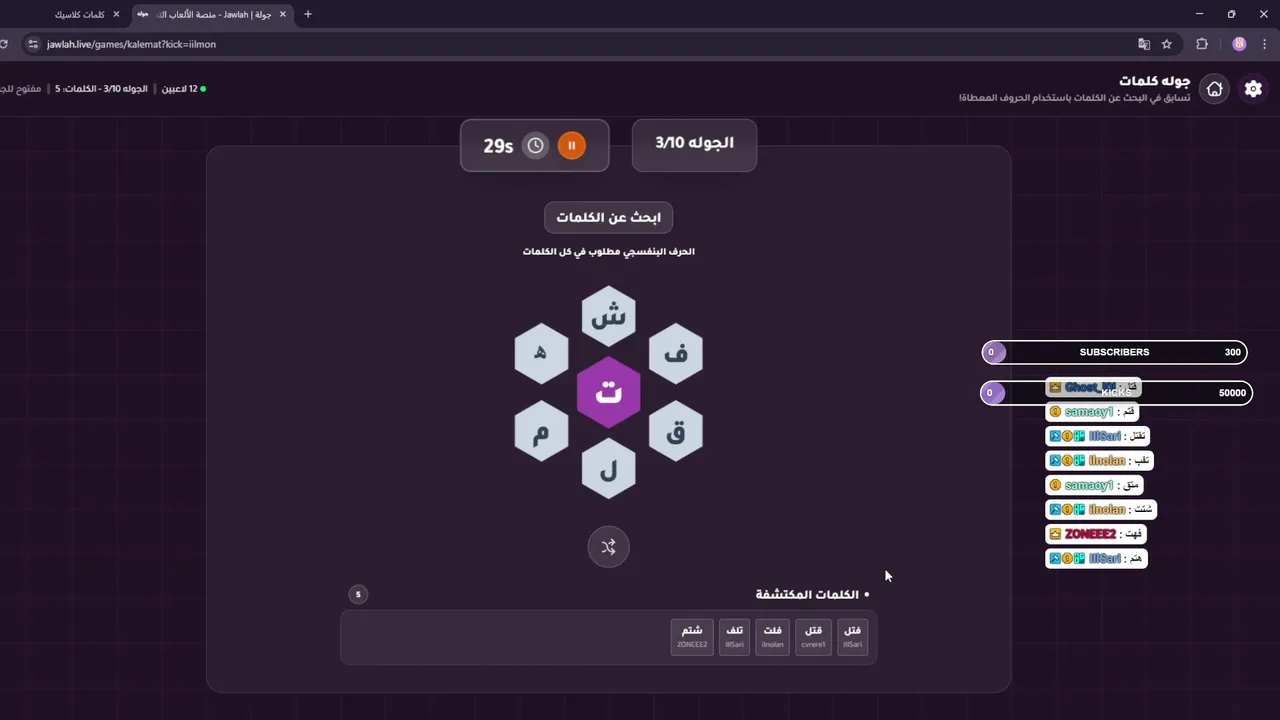Viewport: 1280px width, 720px height.
Task: Select the center purple ت hexagon
Action: [608, 392]
